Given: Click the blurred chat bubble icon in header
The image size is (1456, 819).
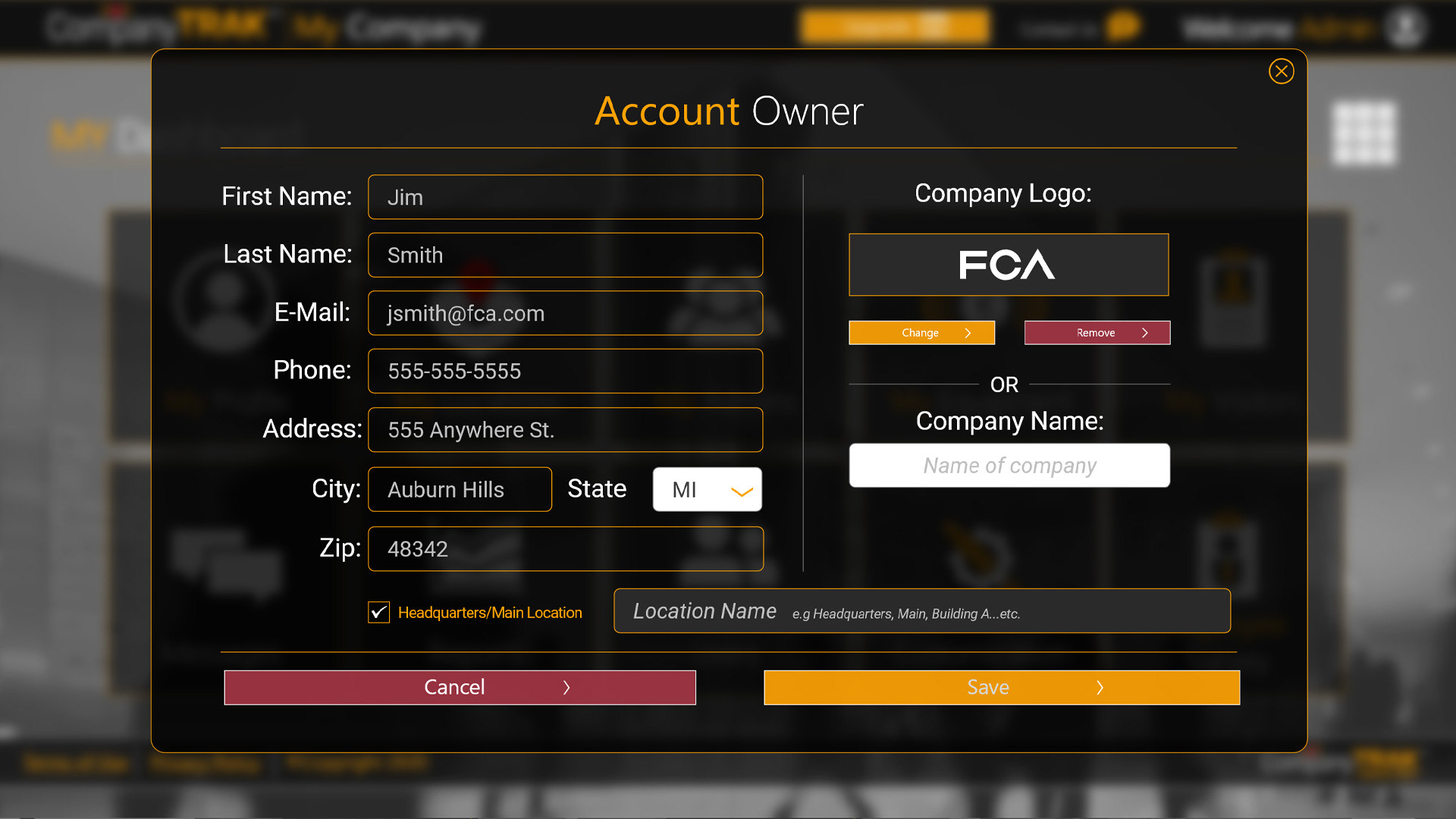Looking at the screenshot, I should coord(1122,27).
